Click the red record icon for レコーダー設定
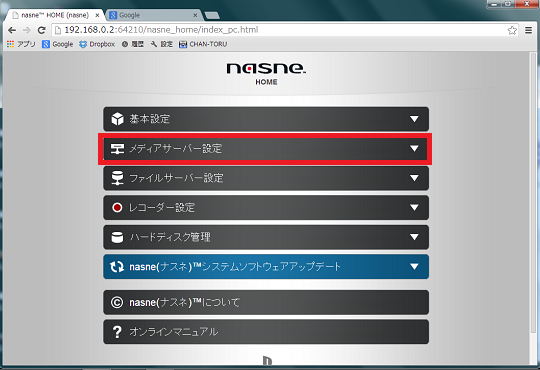This screenshot has width=540, height=370. 117,207
